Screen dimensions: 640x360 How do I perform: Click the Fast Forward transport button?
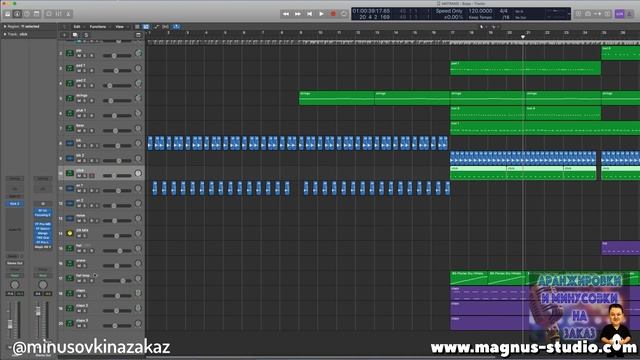(298, 14)
